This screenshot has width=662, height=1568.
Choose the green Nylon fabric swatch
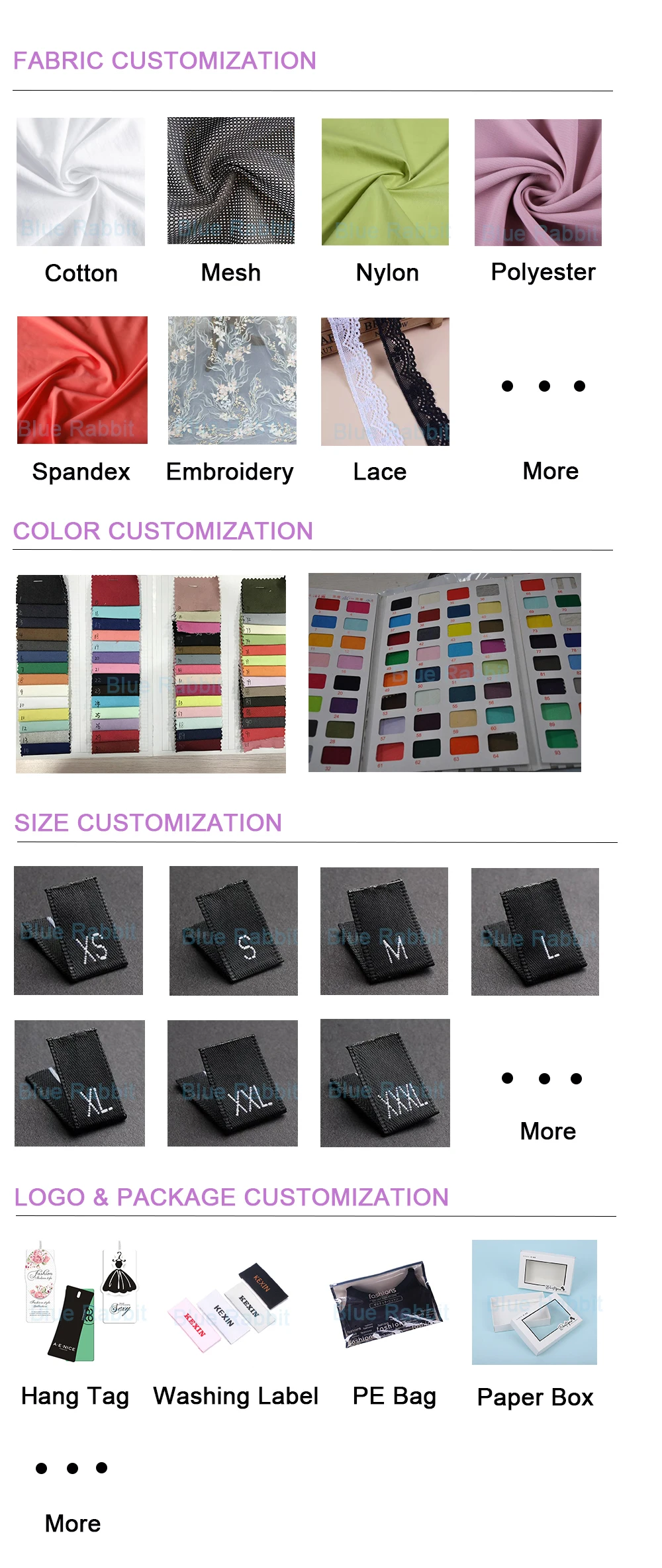point(385,182)
